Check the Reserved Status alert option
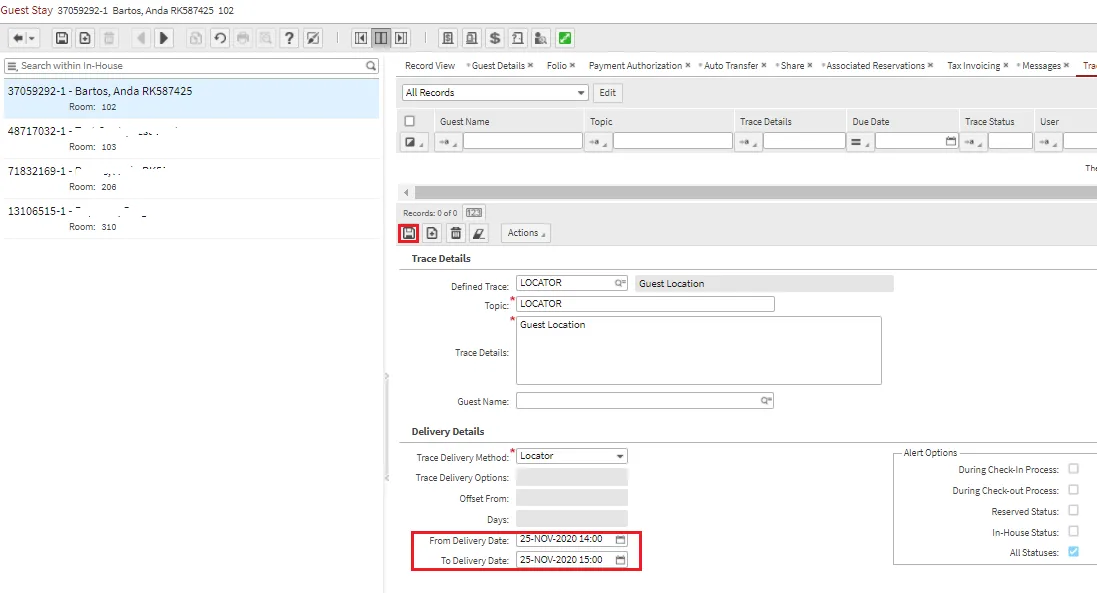 click(1073, 510)
